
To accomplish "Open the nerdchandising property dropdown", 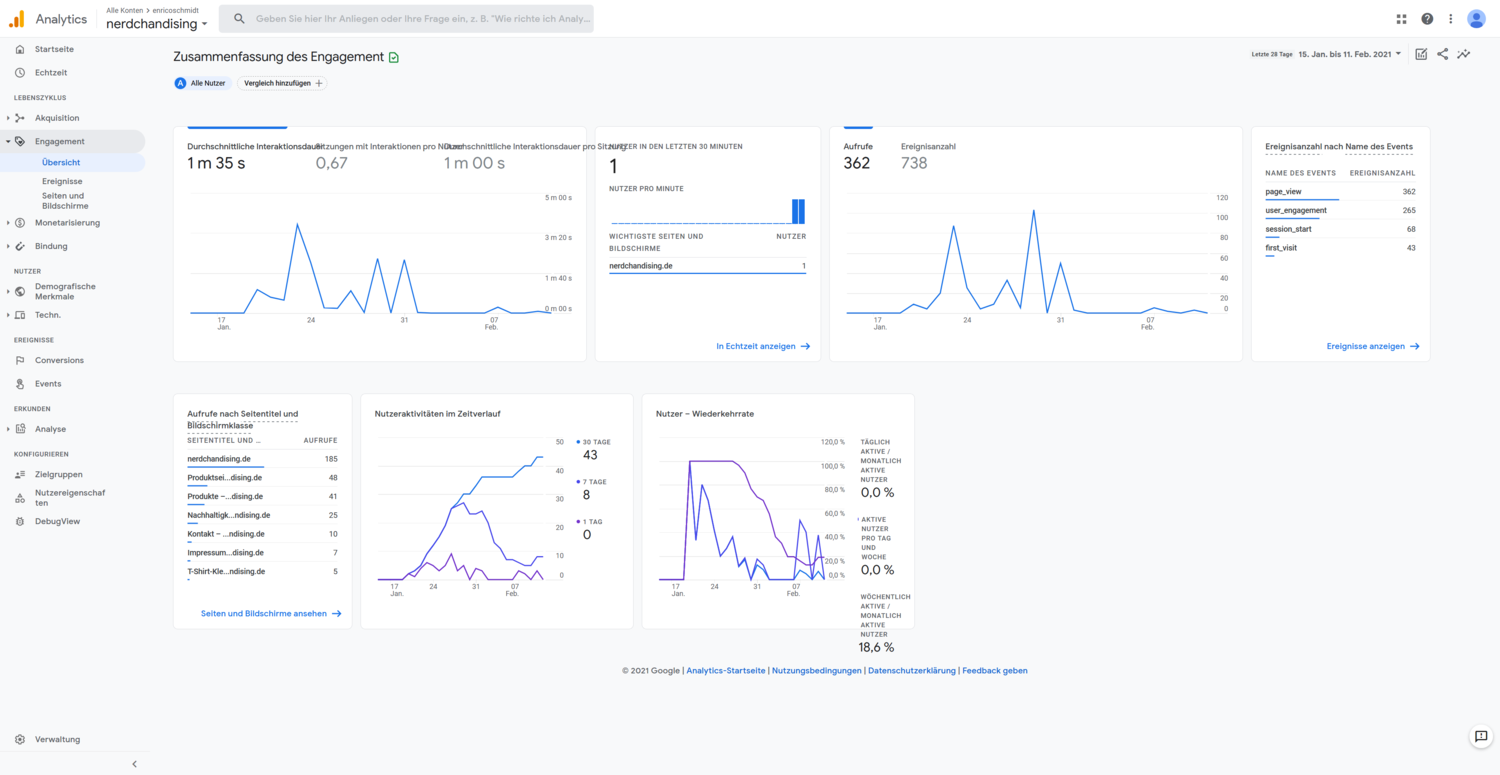I will tap(157, 23).
